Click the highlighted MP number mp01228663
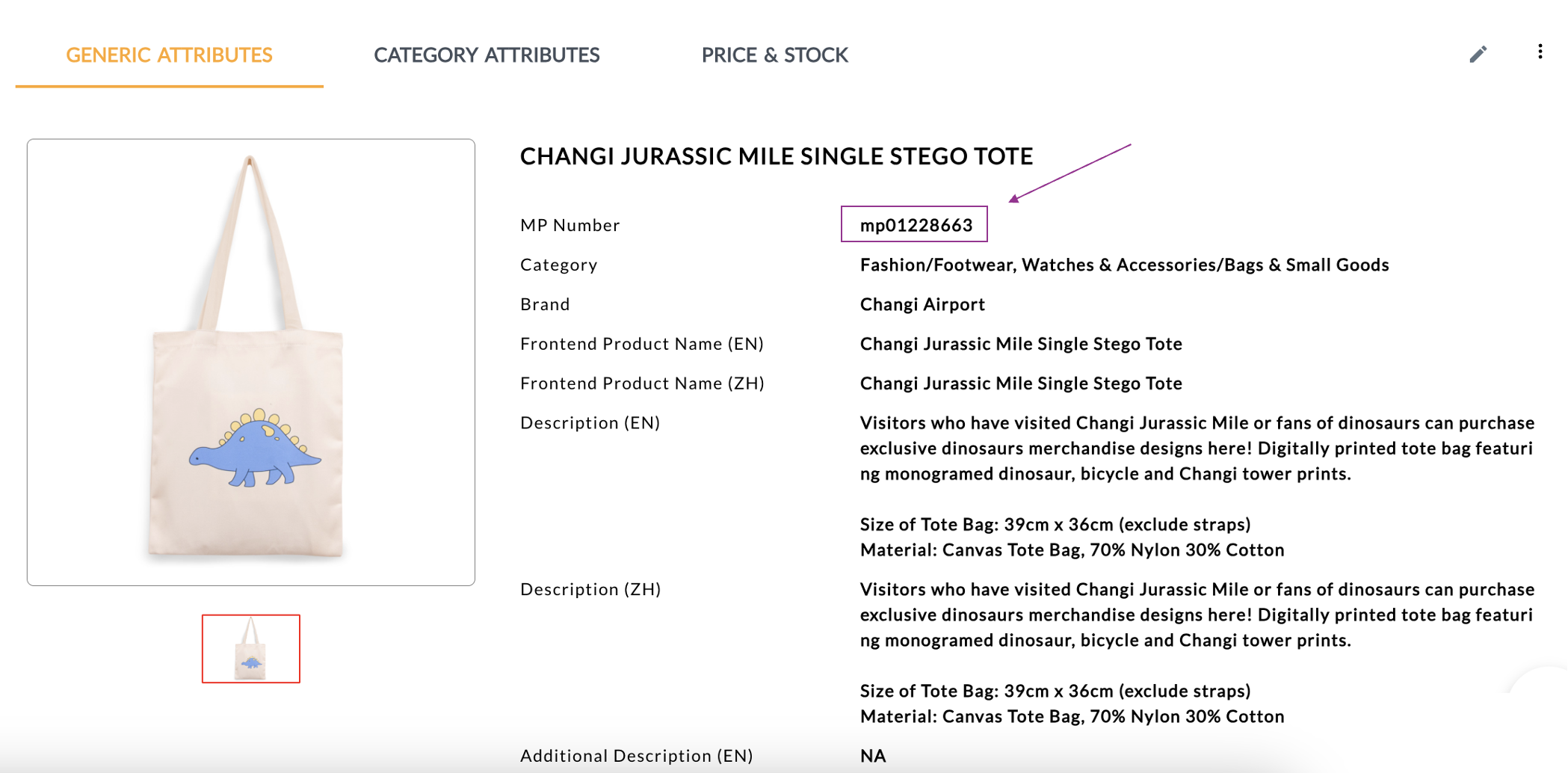This screenshot has height=773, width=1568. pyautogui.click(x=916, y=225)
